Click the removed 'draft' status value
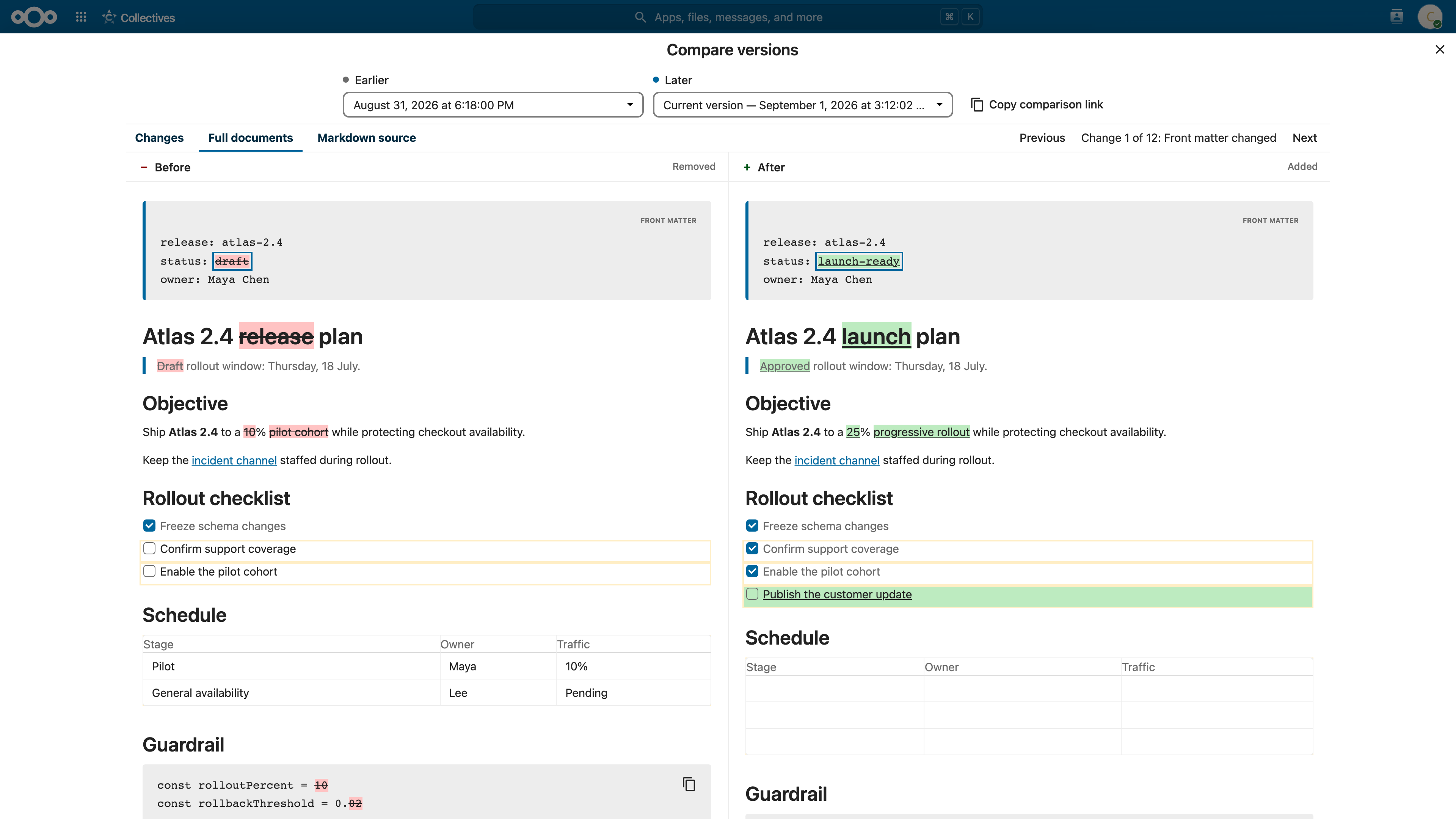 point(232,261)
